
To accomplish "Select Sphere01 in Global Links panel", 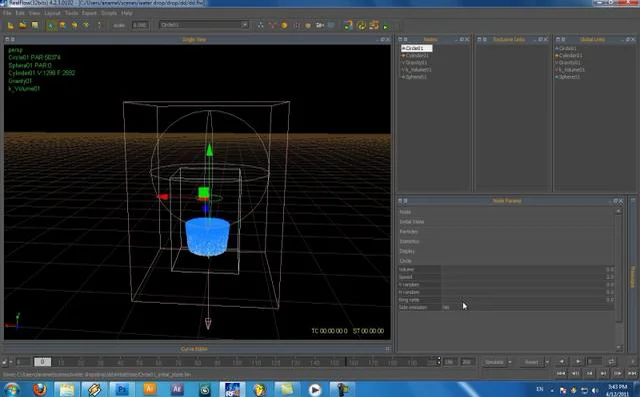I will (567, 76).
